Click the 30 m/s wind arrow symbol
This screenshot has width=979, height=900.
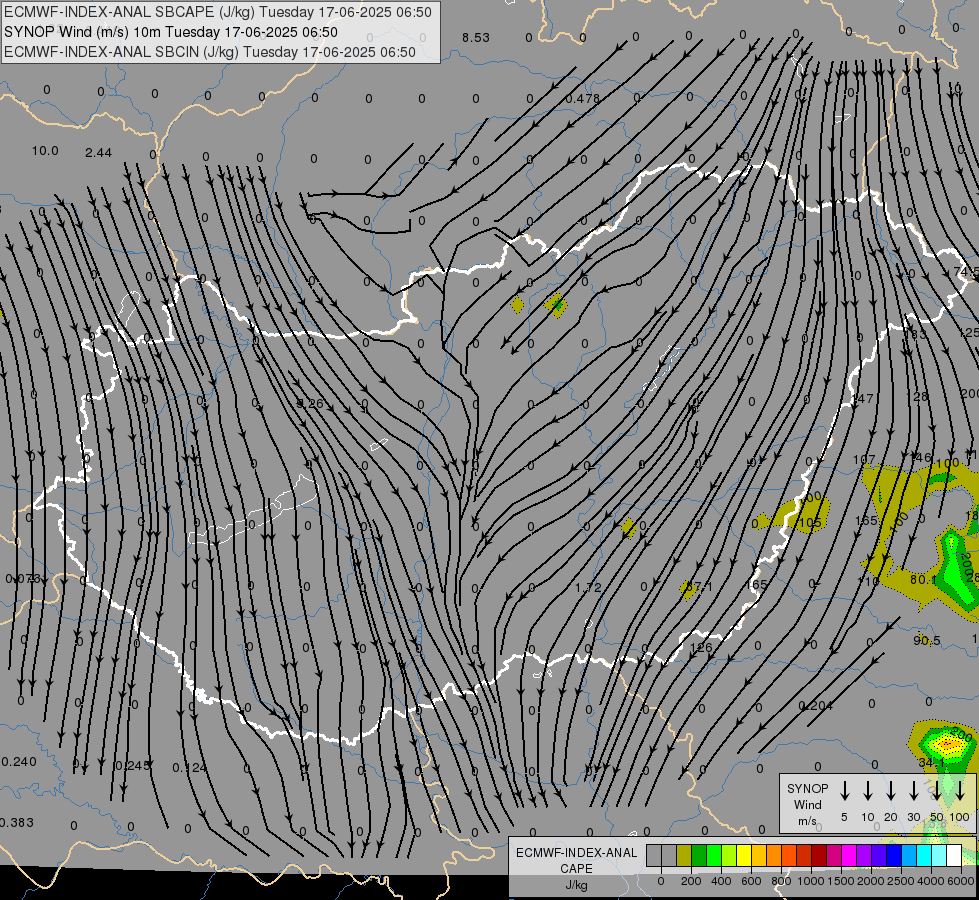pos(913,790)
